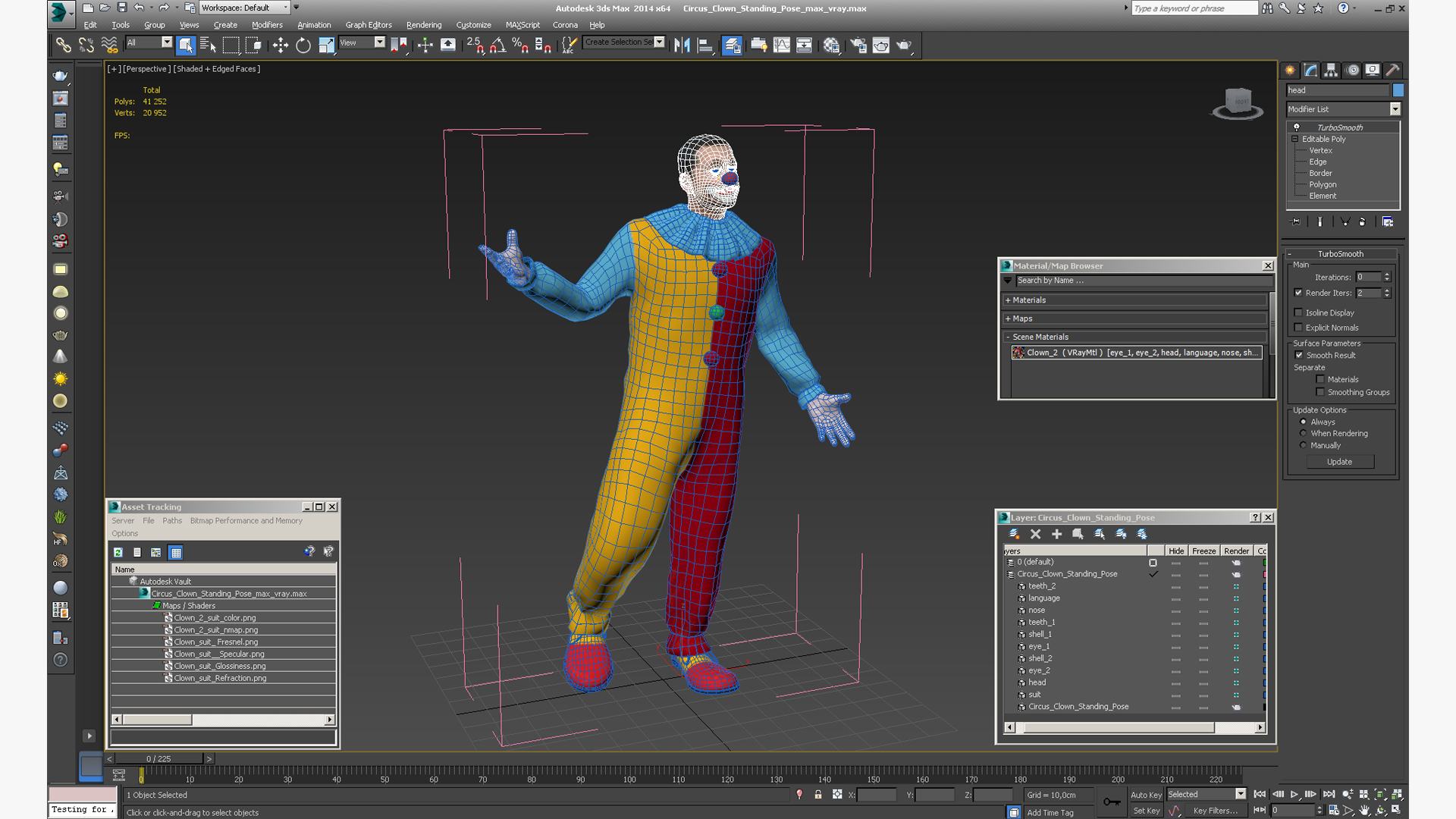Viewport: 1456px width, 819px height.
Task: Open the Workspace Default dropdown
Action: point(244,8)
